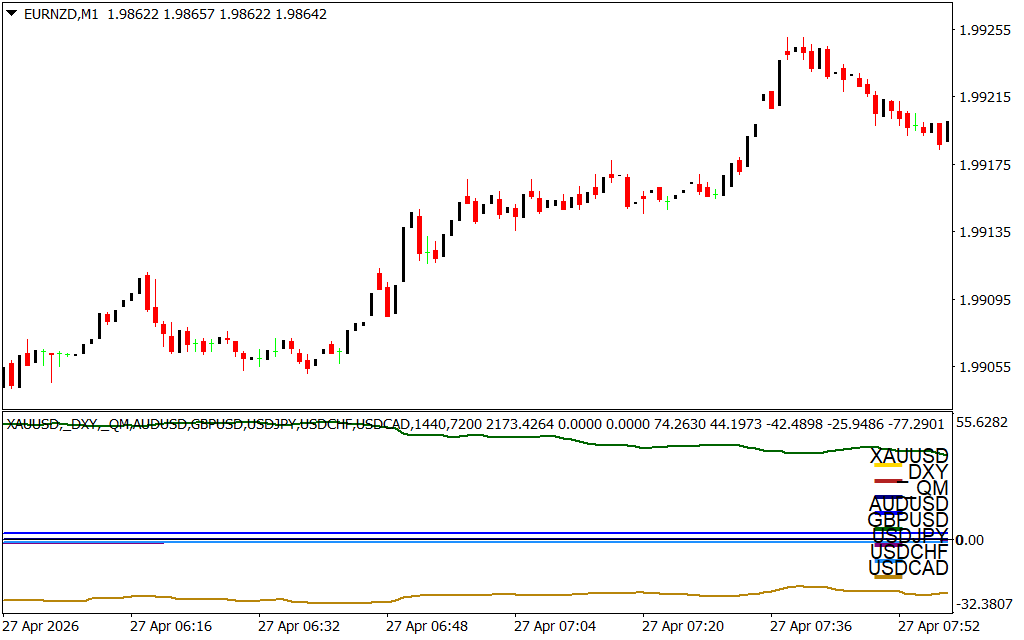Click the 0.00 level on the indicator scale

[x=970, y=540]
